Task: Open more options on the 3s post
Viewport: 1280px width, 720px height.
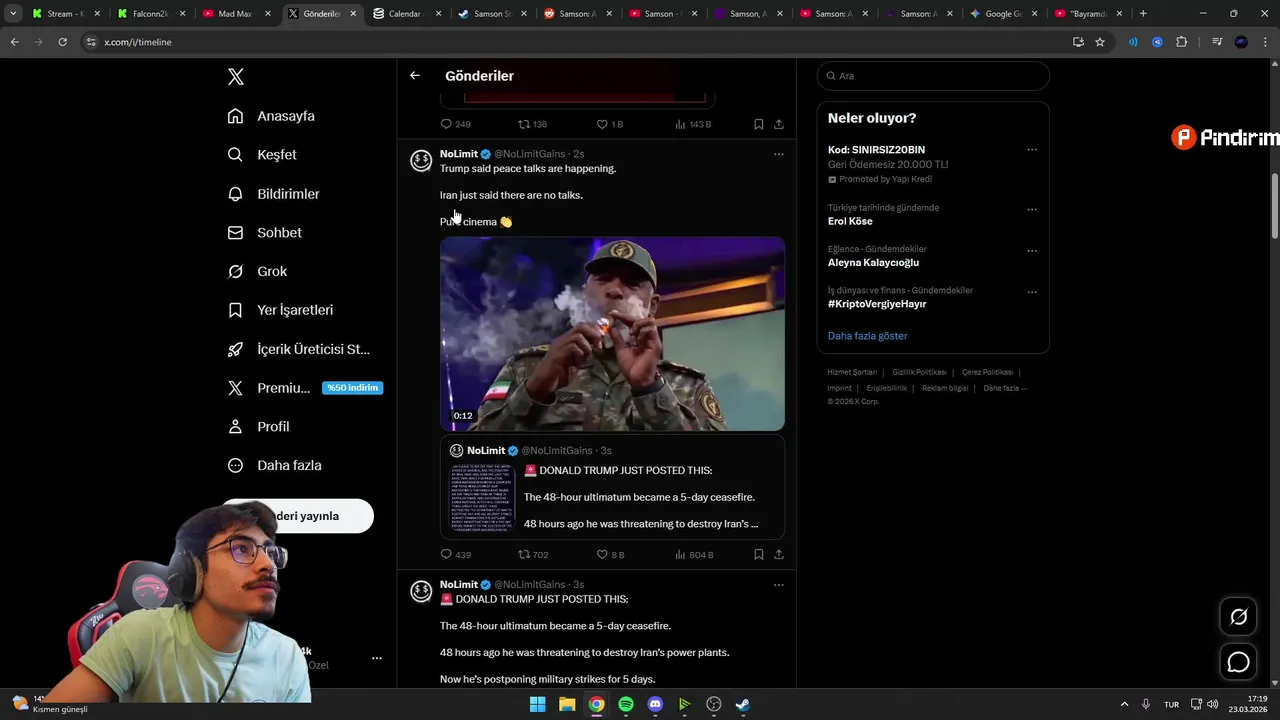Action: [x=778, y=584]
